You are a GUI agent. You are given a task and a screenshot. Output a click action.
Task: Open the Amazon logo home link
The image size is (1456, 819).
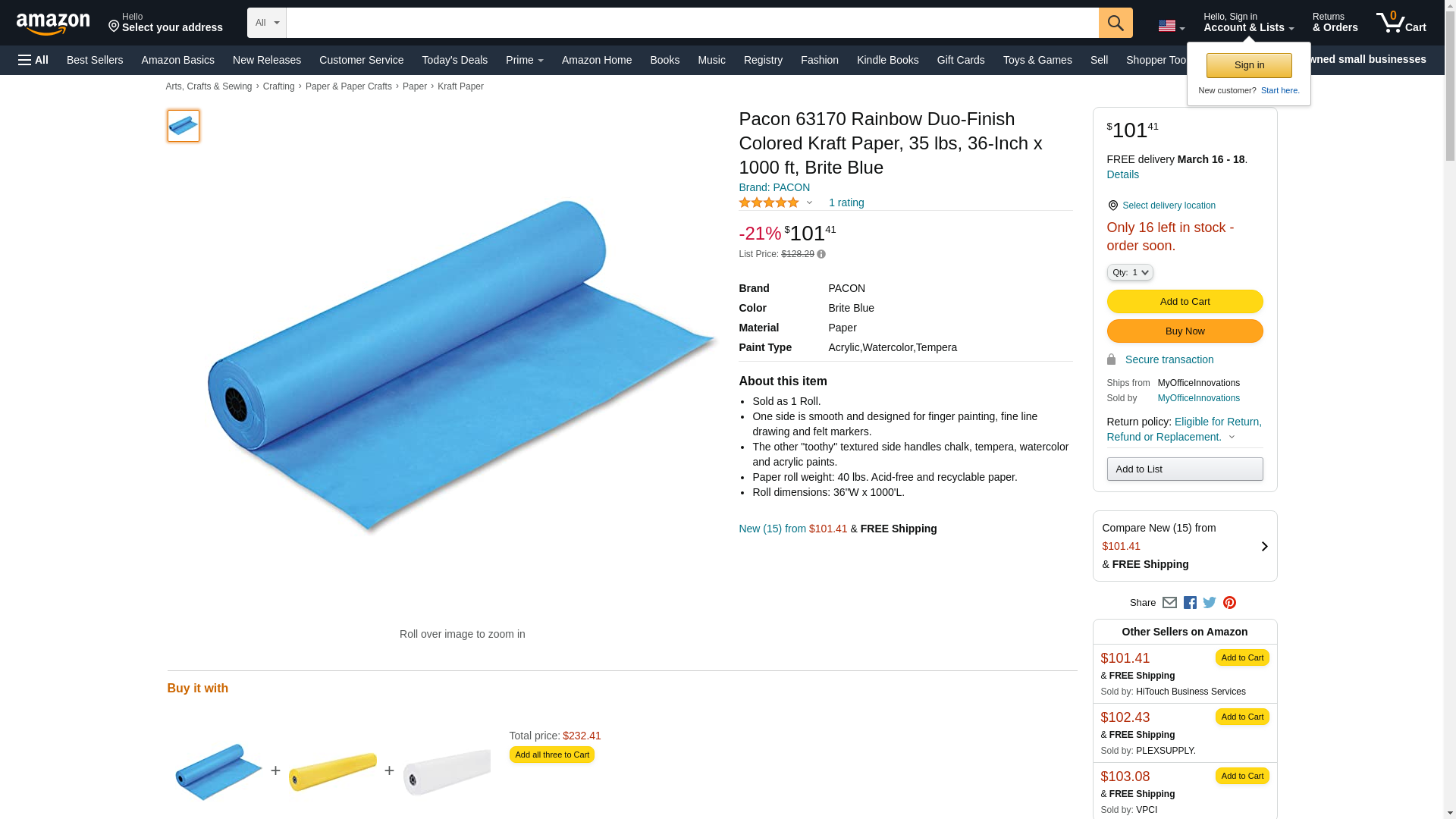tap(53, 24)
